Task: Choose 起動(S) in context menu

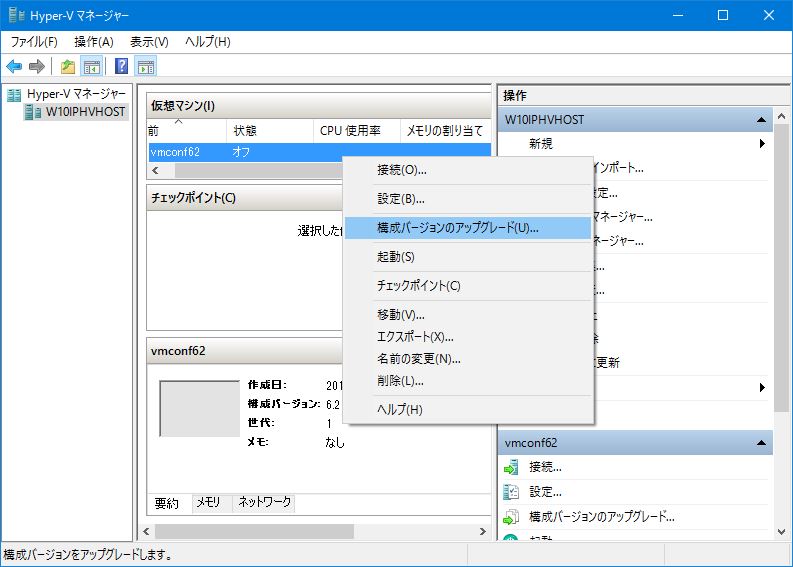Action: (x=468, y=256)
